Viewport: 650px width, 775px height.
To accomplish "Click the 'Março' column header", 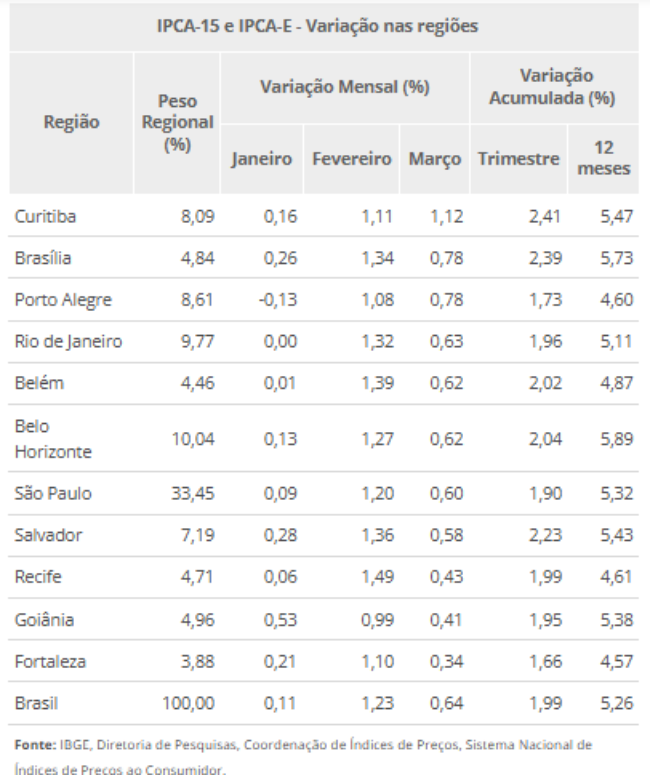I will point(431,158).
